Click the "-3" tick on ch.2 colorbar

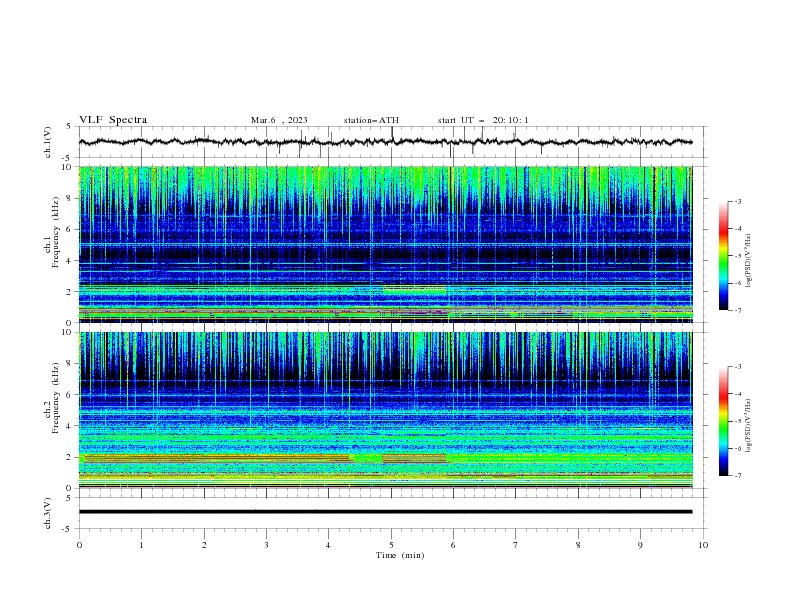coord(737,367)
